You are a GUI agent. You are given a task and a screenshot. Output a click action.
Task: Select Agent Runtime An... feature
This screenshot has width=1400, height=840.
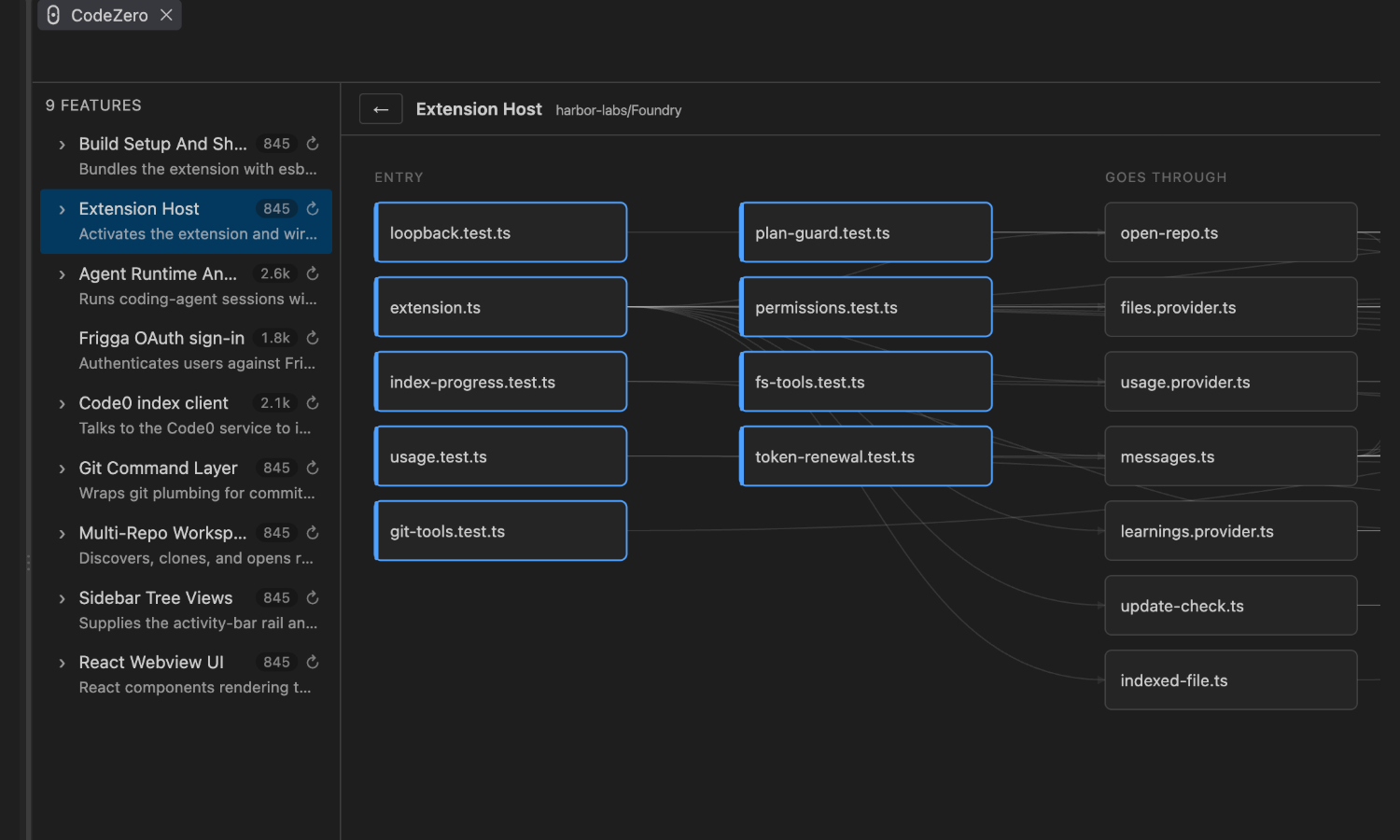[x=186, y=286]
